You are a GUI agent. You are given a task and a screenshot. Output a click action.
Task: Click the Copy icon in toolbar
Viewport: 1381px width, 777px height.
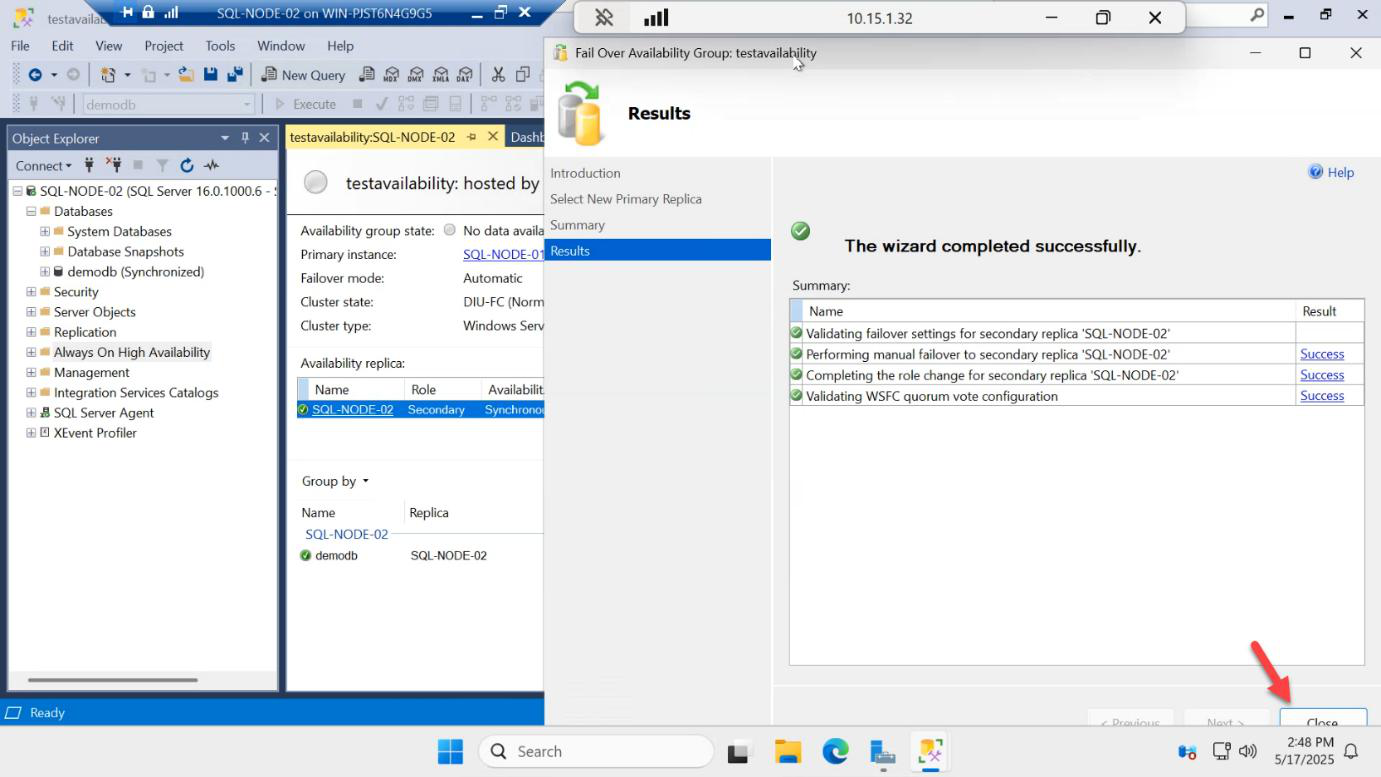[x=523, y=75]
